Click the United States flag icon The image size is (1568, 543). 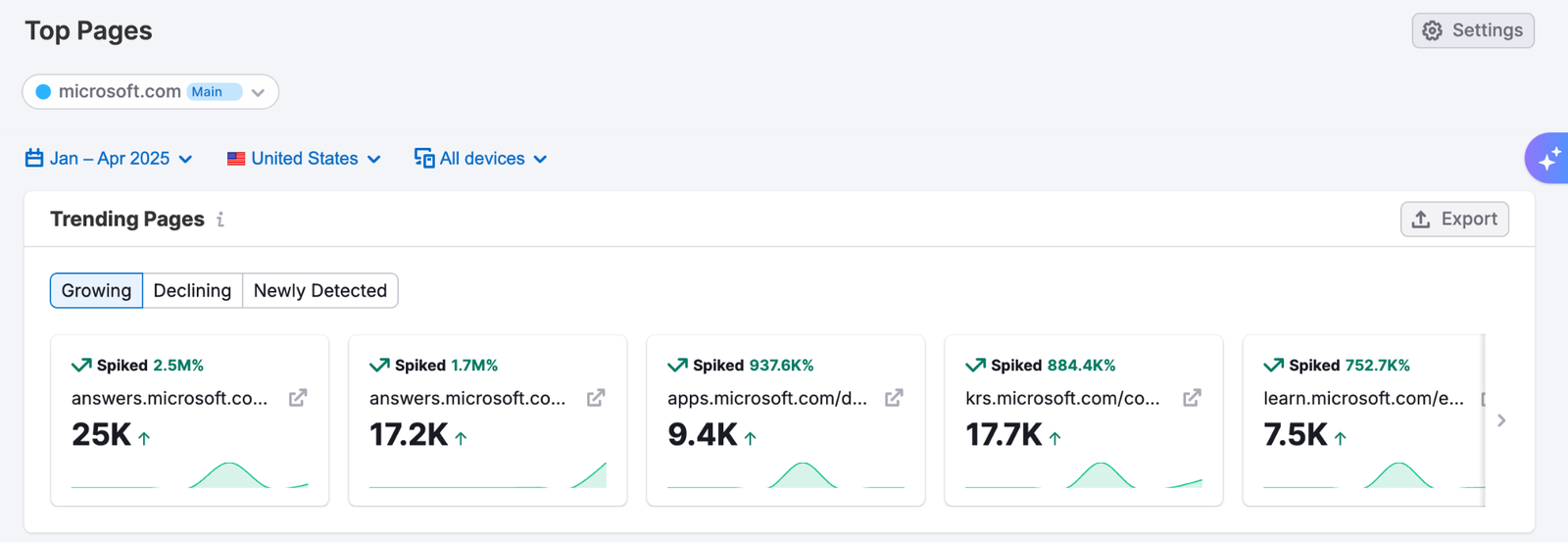pos(236,159)
